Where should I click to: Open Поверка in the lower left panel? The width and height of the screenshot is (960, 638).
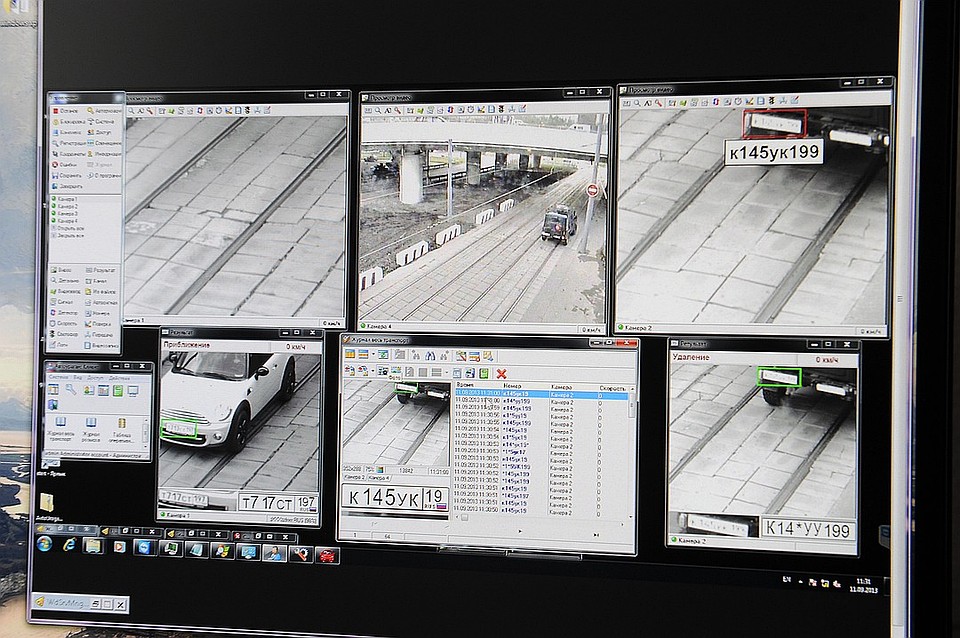(x=99, y=324)
